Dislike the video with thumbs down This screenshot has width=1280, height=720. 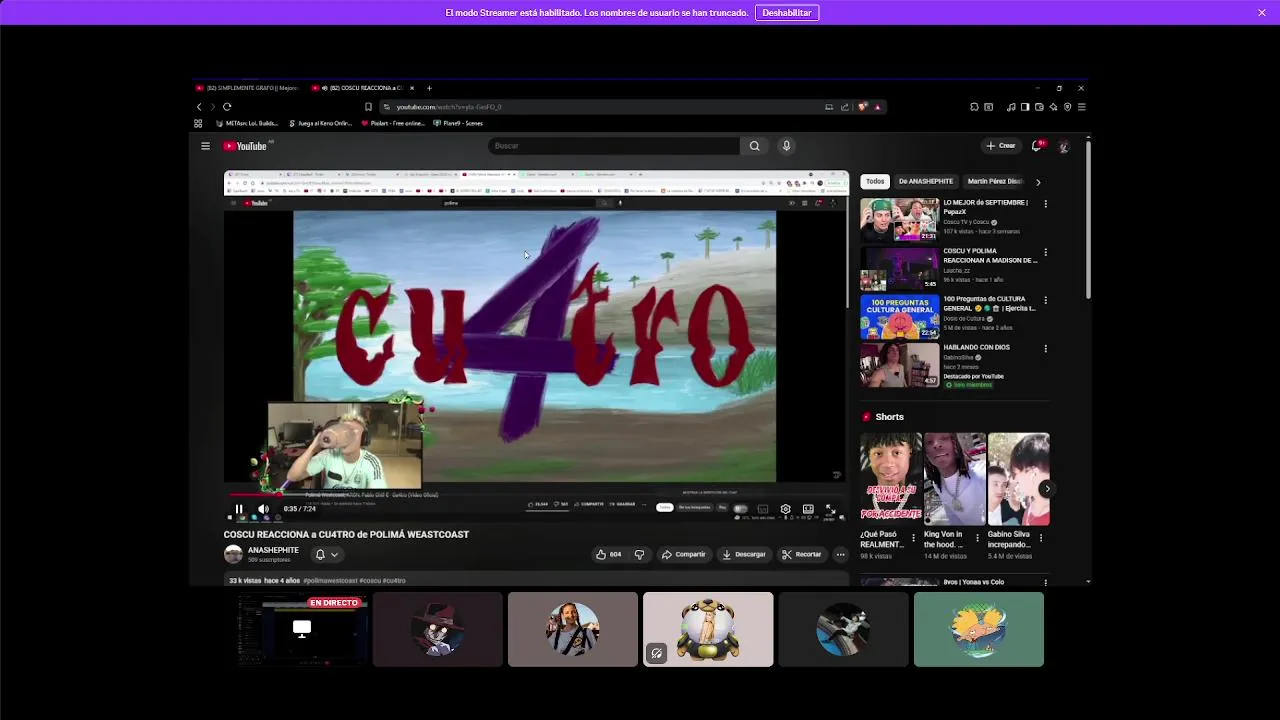639,554
